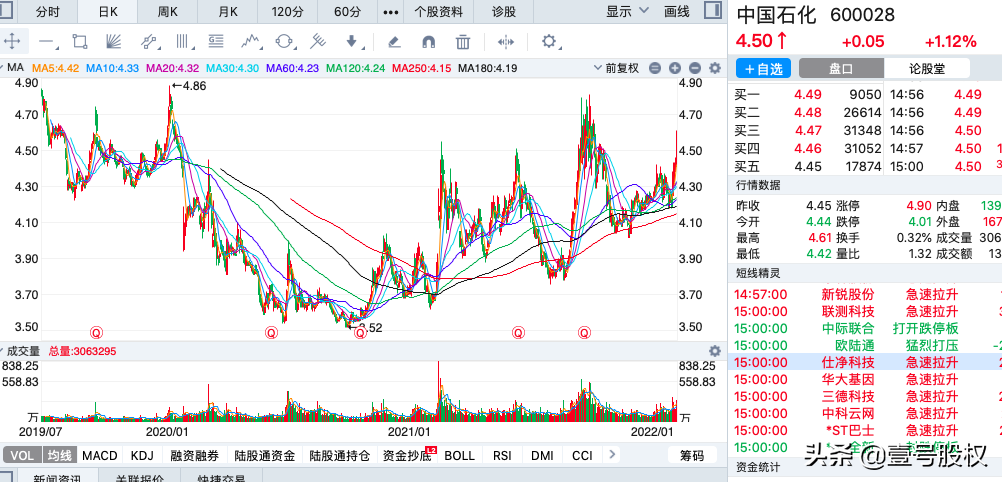Choose the vertical period lines tool

[x=184, y=42]
